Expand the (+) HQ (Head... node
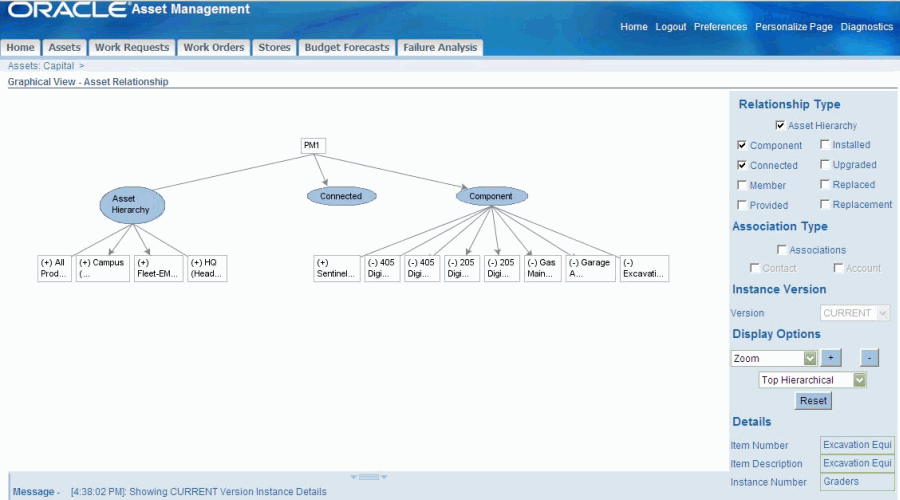The height and width of the screenshot is (500, 900). [x=207, y=268]
